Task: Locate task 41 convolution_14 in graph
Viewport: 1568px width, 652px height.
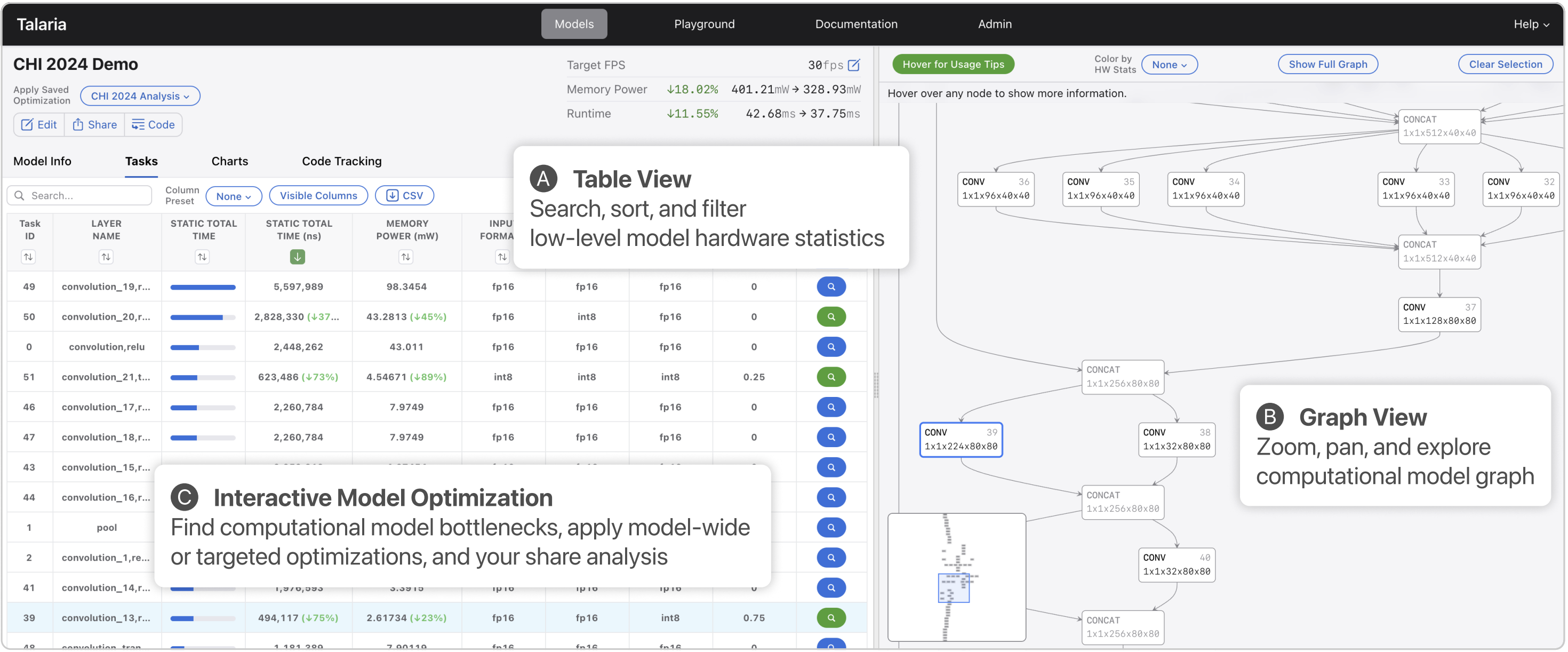Action: (x=831, y=588)
